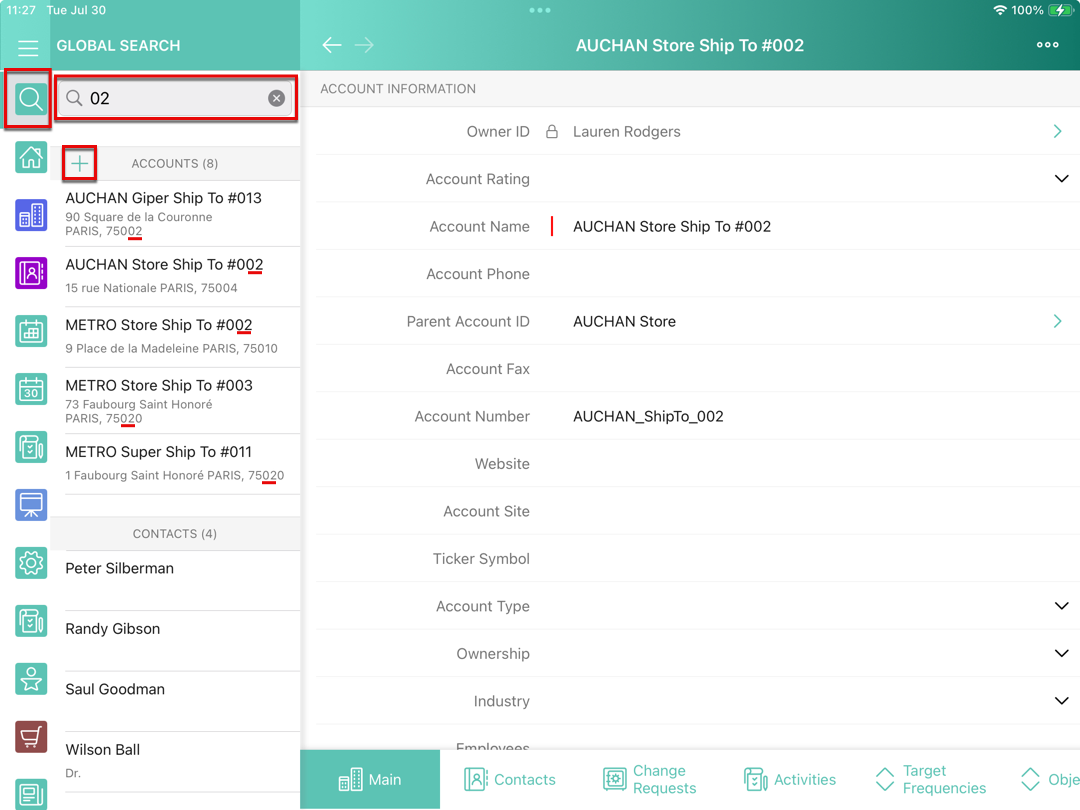The width and height of the screenshot is (1080, 810).
Task: Open the hamburger menu icon
Action: pyautogui.click(x=28, y=47)
